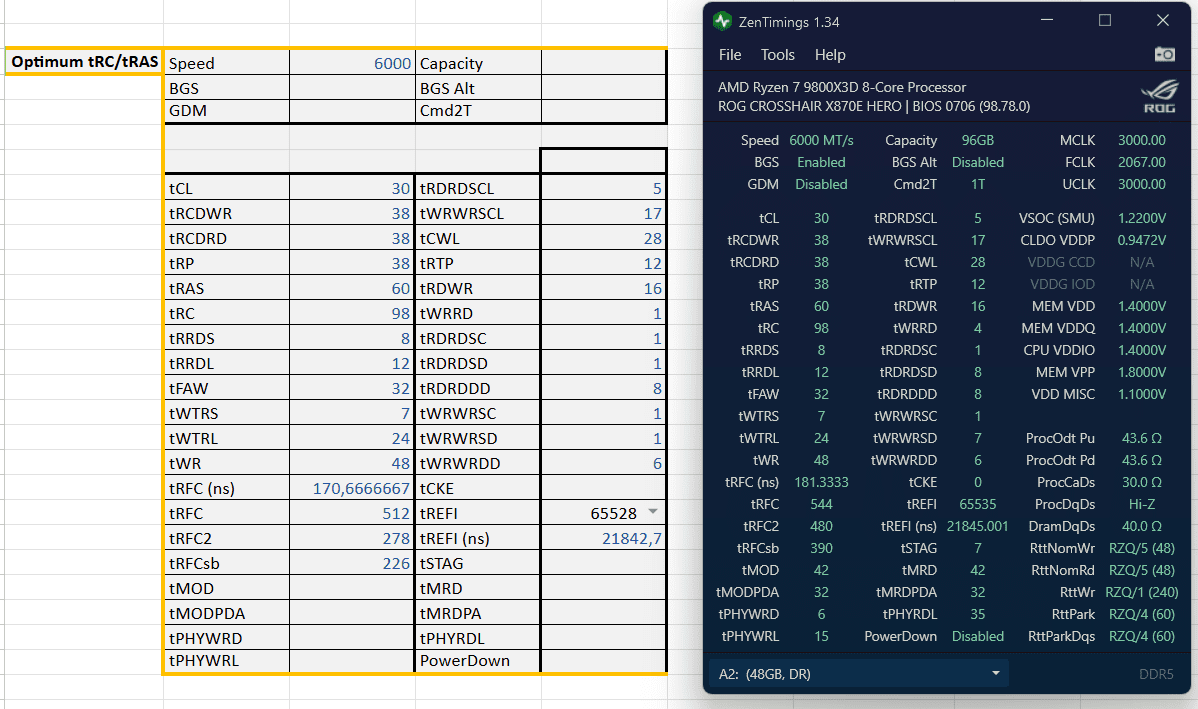Screen dimensions: 1198x709
Task: Select the 'GDM' label cell in spreadsheet
Action: tap(227, 111)
